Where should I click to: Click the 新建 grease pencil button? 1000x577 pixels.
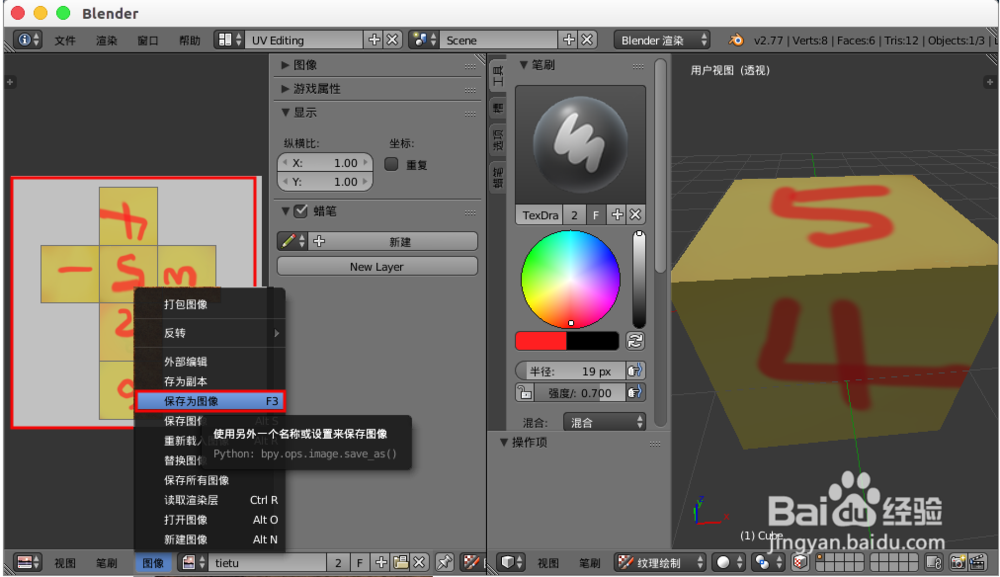(393, 241)
